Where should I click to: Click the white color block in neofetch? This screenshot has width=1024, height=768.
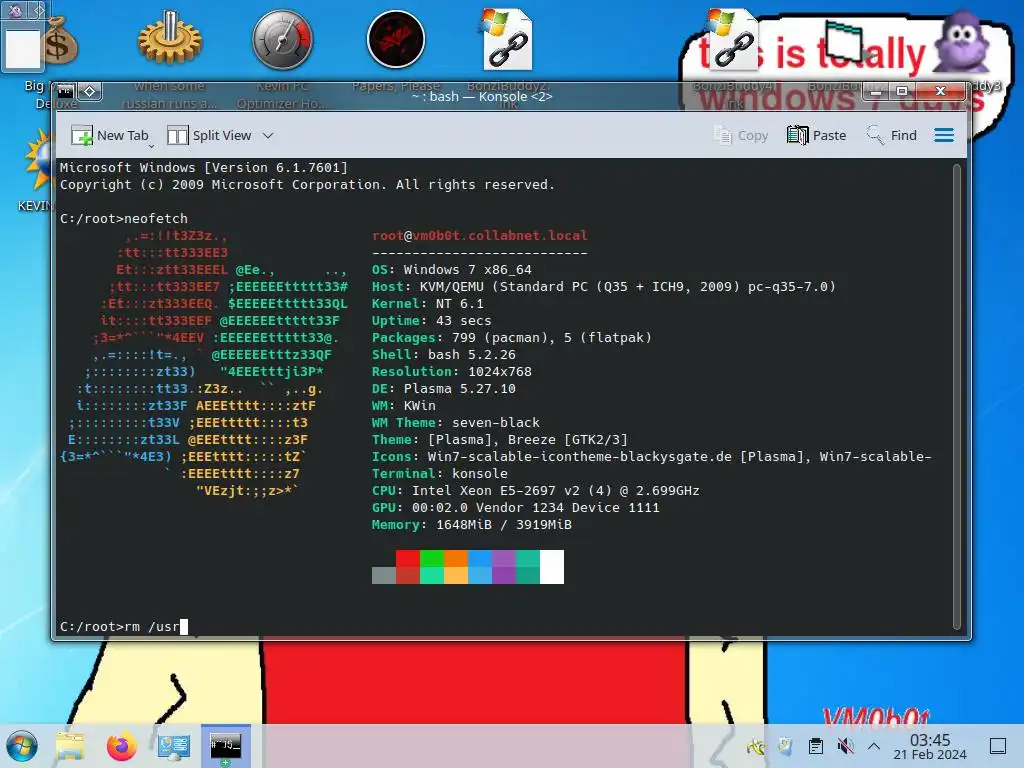pos(552,567)
